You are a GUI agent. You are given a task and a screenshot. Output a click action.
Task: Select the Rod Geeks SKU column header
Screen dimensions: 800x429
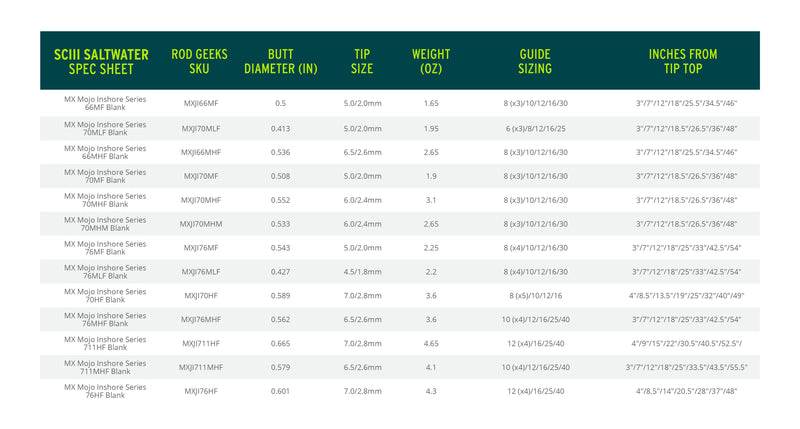(197, 61)
